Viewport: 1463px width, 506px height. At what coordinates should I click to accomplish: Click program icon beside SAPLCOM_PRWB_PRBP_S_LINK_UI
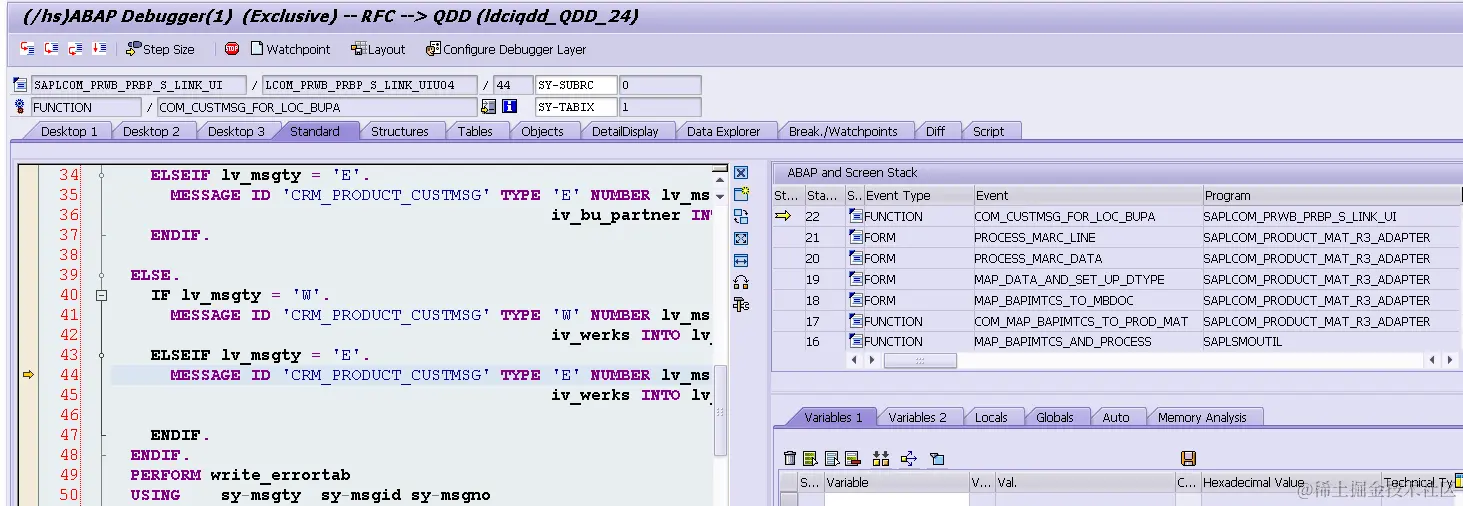pos(20,86)
